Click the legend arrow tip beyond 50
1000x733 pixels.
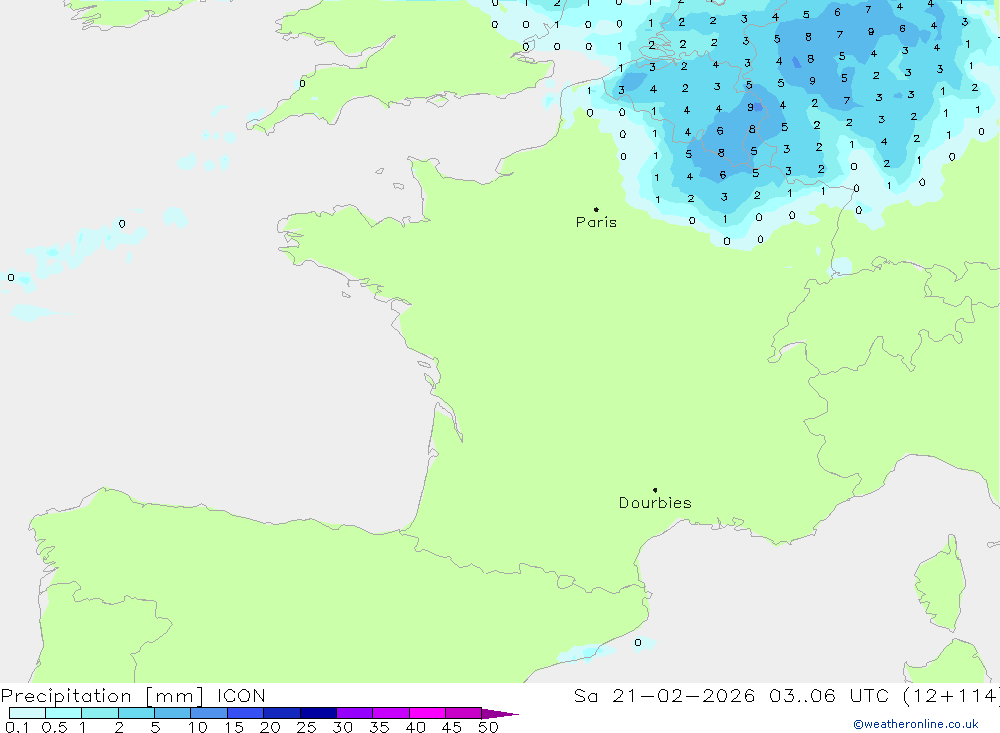pyautogui.click(x=501, y=714)
